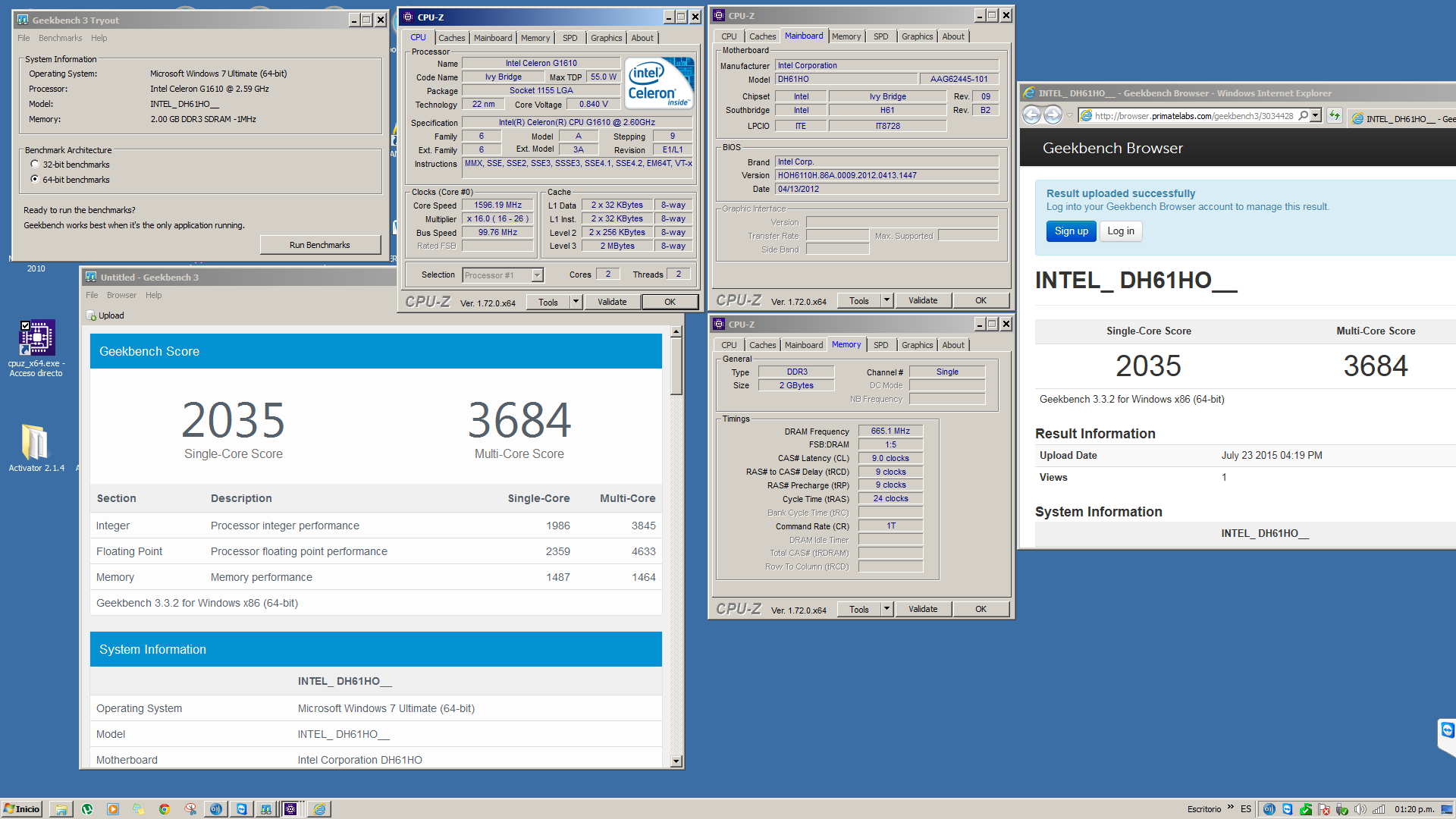Switch to Geekbench taskbar button
Viewport: 1456px width, 819px height.
[x=266, y=809]
